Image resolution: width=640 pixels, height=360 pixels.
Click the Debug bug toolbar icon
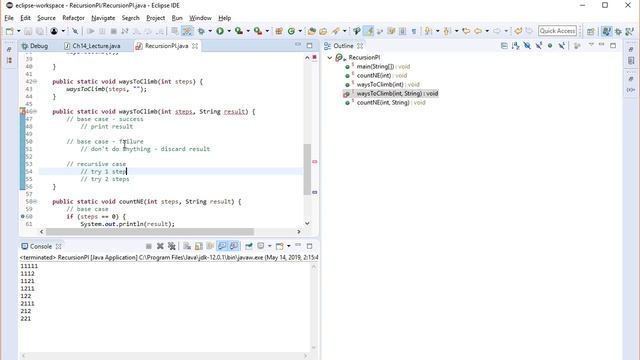[x=201, y=31]
